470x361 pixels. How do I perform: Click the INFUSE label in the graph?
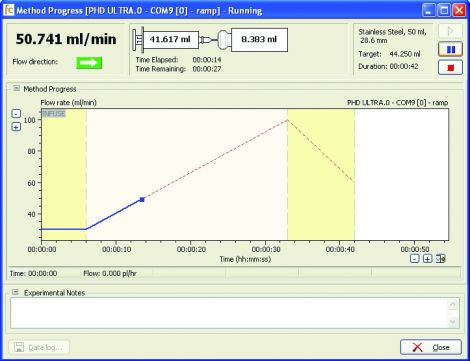[x=53, y=114]
